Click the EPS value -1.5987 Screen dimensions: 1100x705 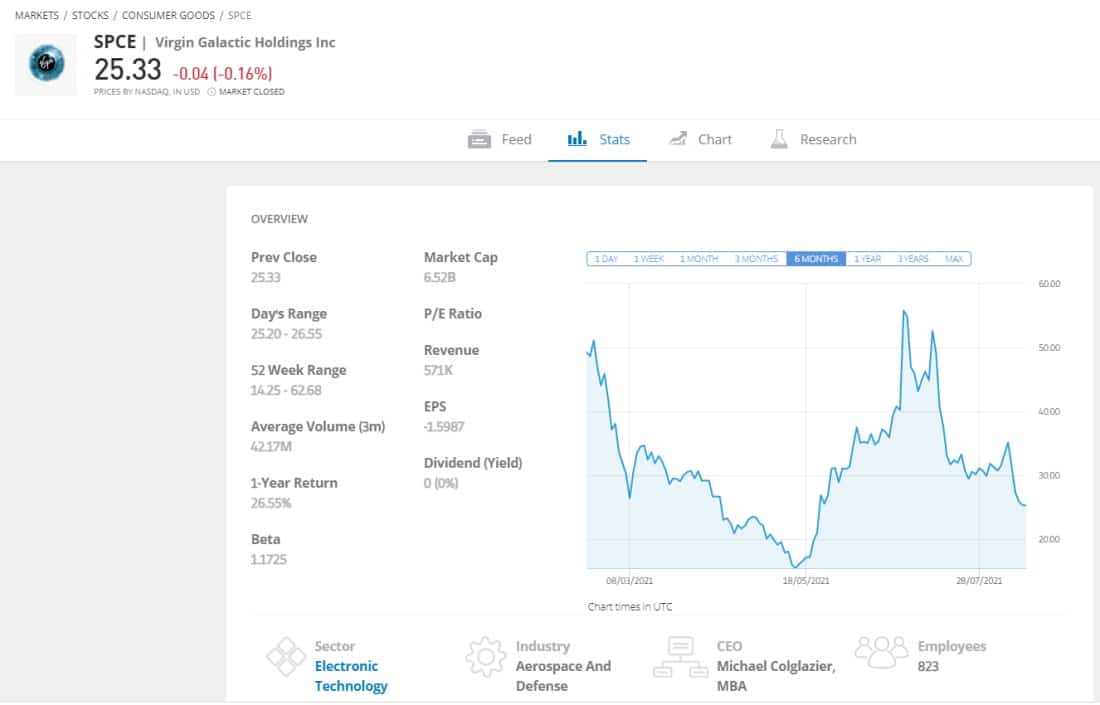444,427
